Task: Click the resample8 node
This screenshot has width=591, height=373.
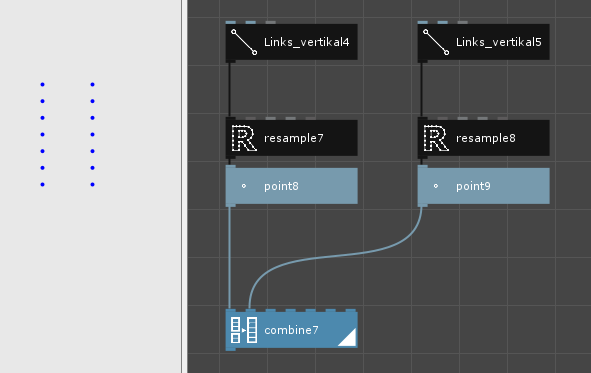Action: (483, 138)
